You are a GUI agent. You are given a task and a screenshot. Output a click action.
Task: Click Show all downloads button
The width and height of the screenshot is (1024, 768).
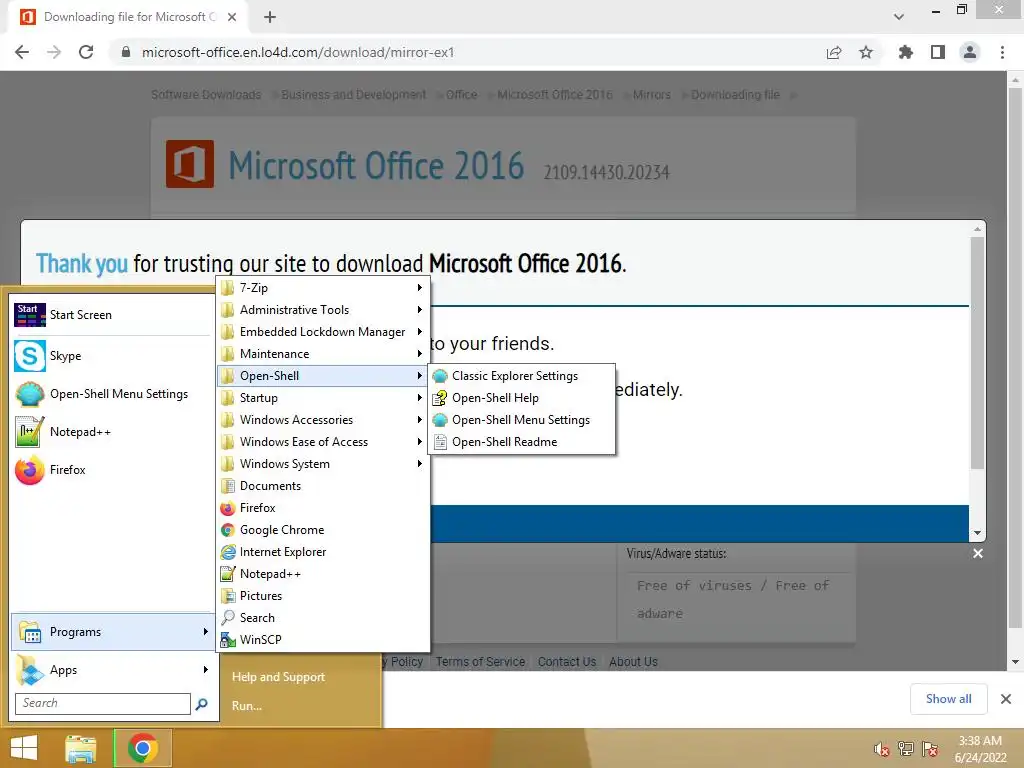click(x=948, y=699)
